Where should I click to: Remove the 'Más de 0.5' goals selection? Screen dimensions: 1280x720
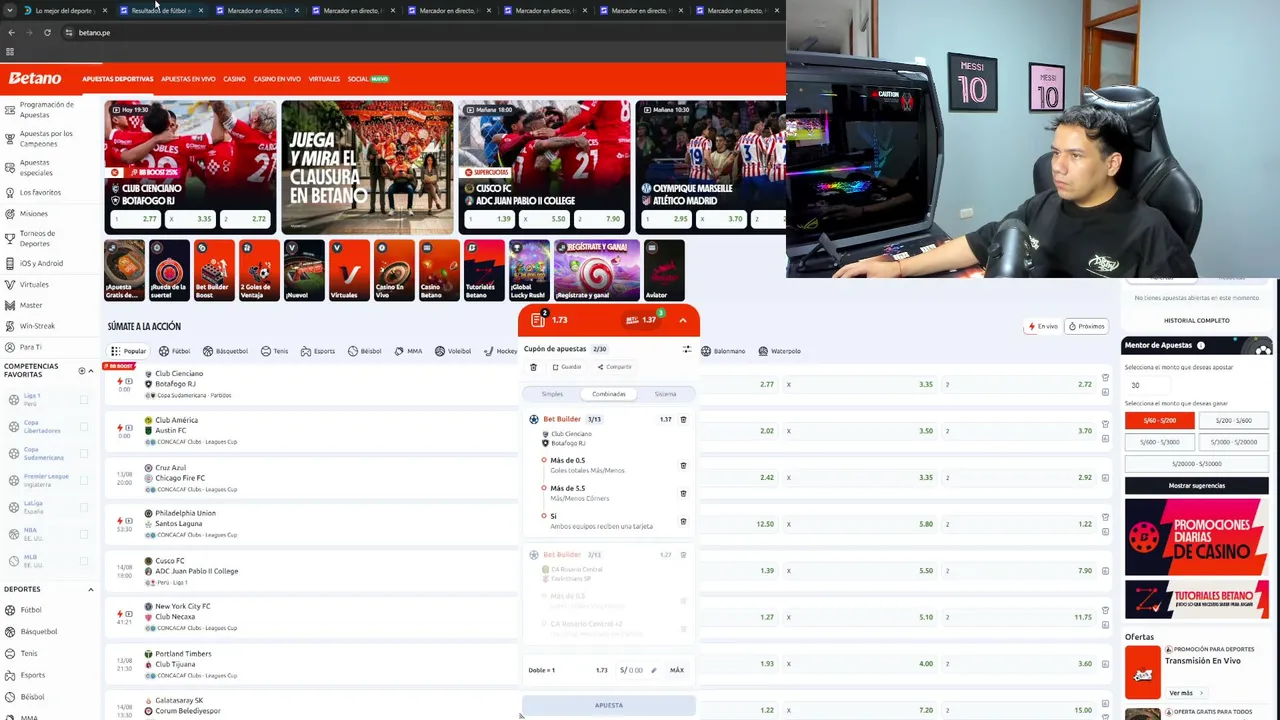pyautogui.click(x=683, y=465)
